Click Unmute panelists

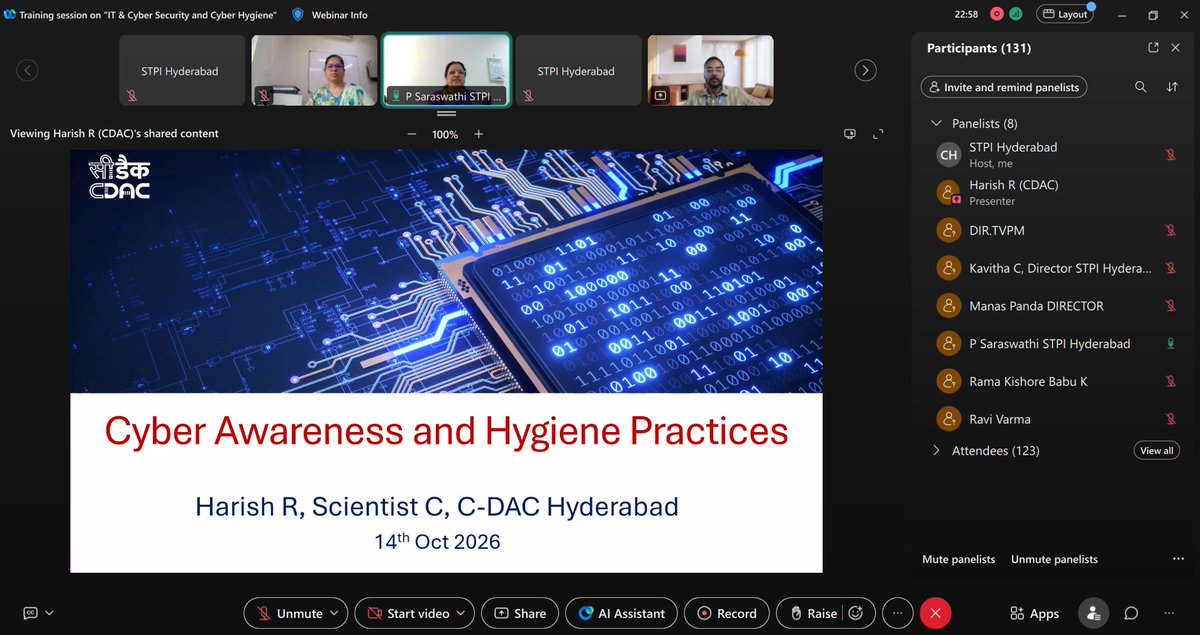1054,559
